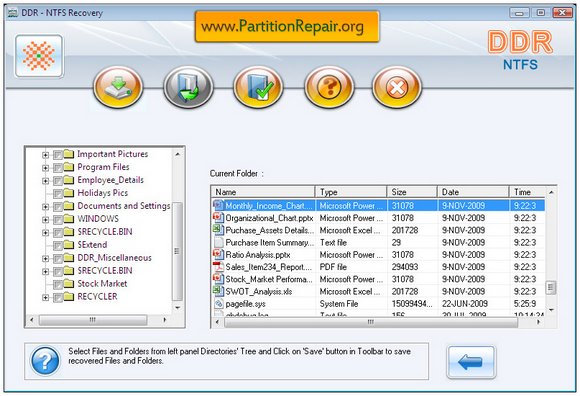This screenshot has width=580, height=396.
Task: Click the folder tree horizontal scrollbar thumb
Action: pyautogui.click(x=93, y=319)
